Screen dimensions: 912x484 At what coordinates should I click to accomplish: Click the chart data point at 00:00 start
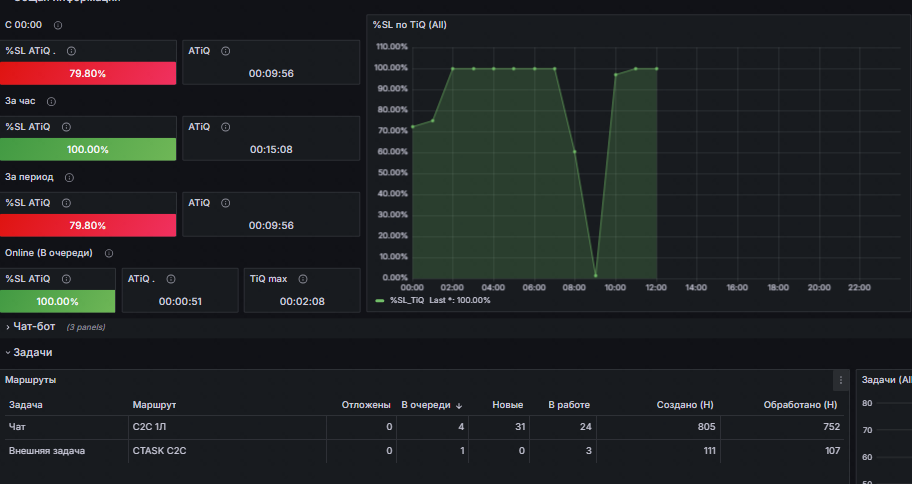point(412,127)
